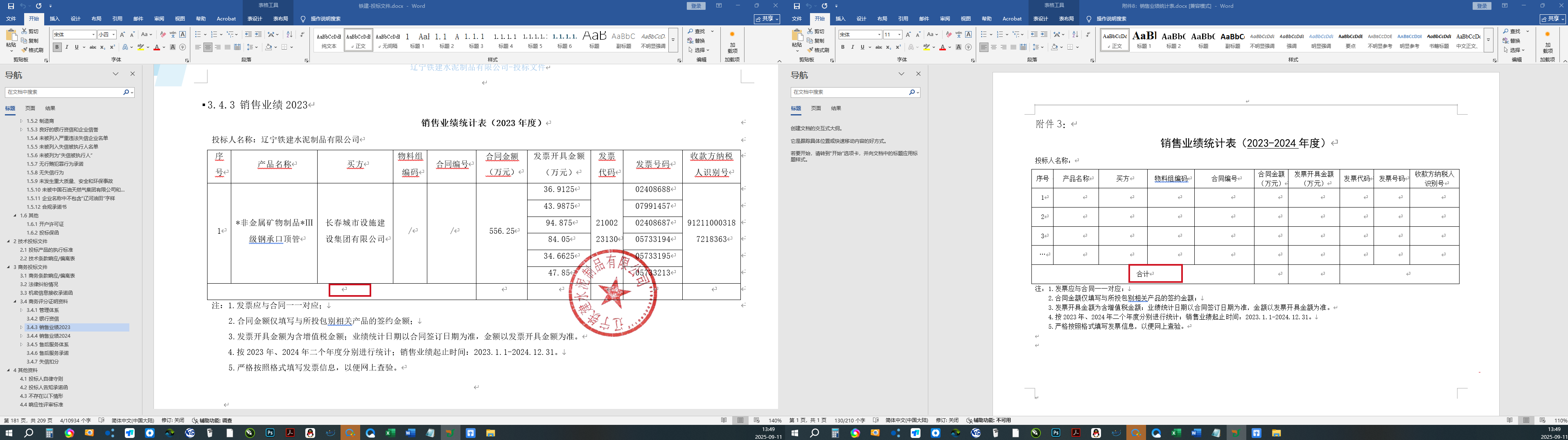Grow font size in left Word window
The height and width of the screenshot is (440, 1568).
[x=122, y=35]
